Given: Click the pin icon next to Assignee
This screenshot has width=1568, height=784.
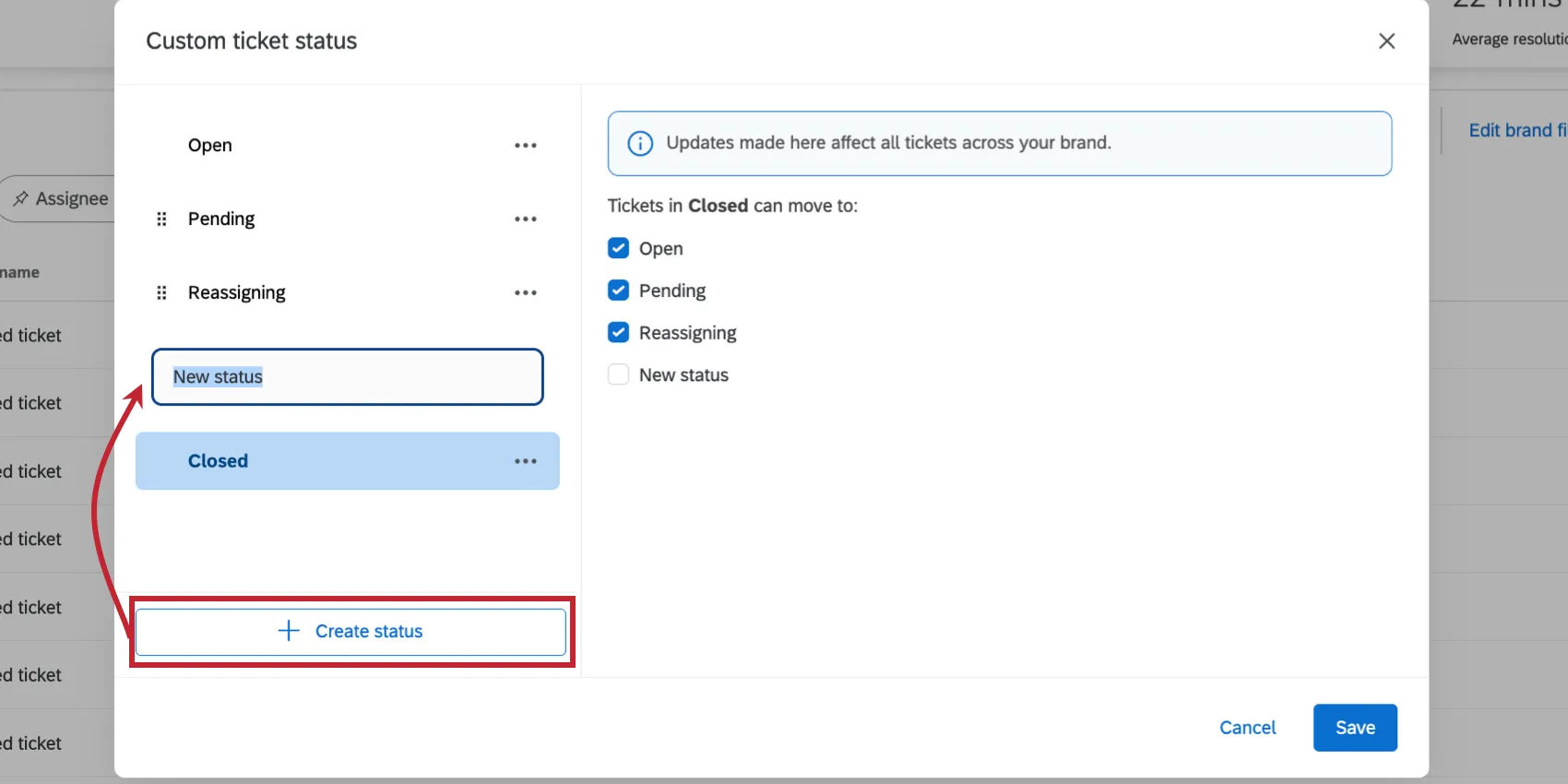Looking at the screenshot, I should (x=20, y=198).
